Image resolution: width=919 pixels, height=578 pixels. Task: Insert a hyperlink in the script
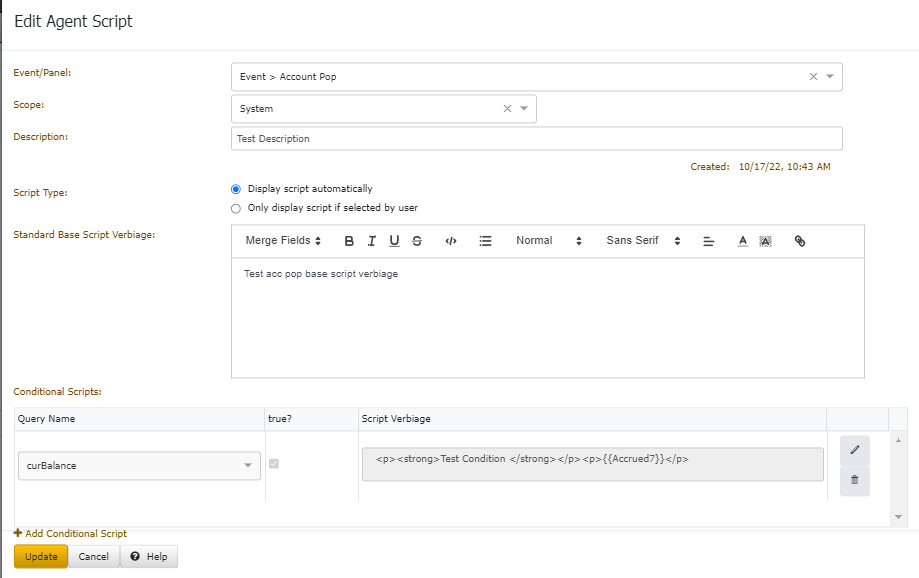coord(800,241)
